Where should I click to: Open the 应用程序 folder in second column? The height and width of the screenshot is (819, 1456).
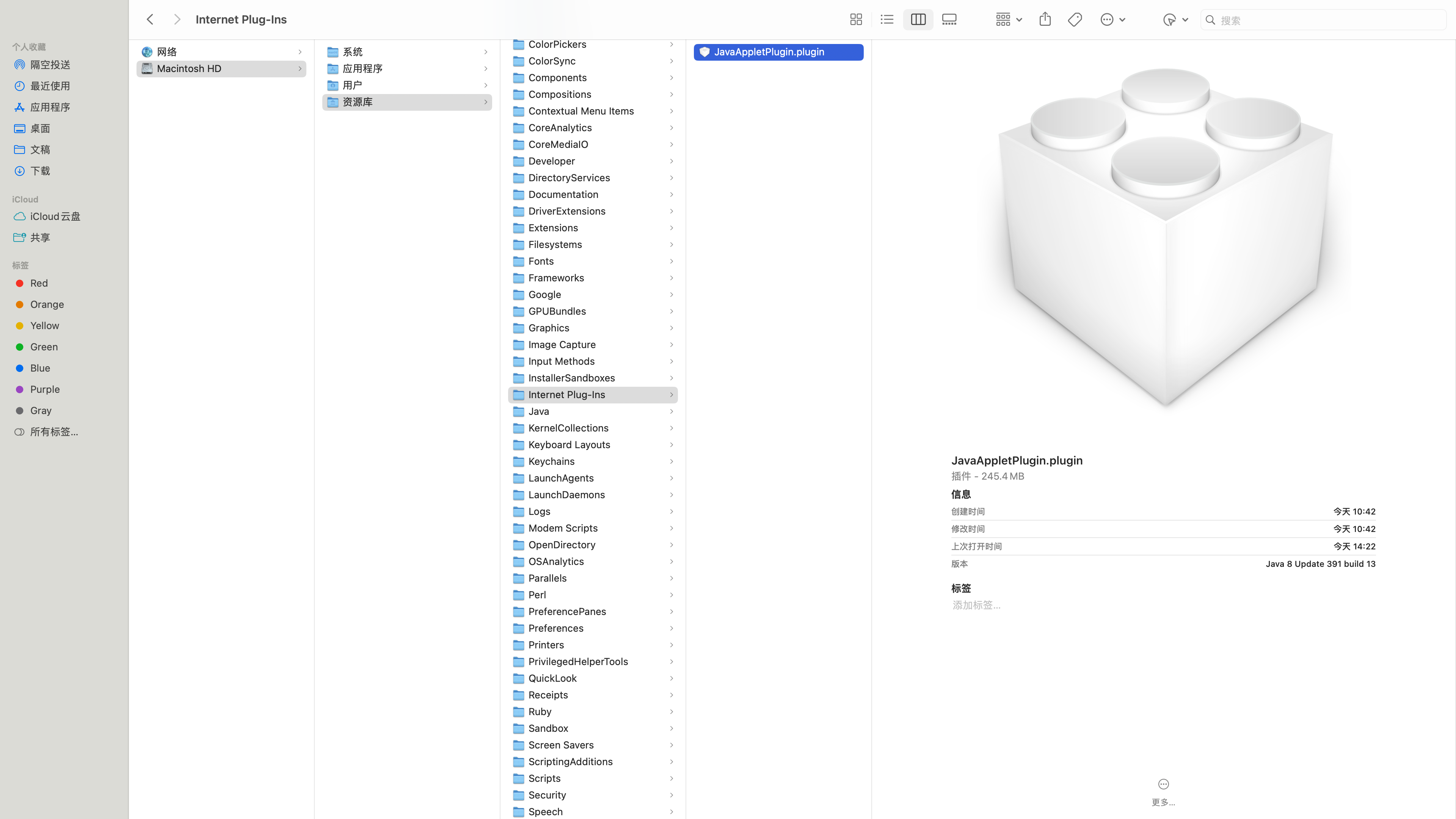(407, 69)
